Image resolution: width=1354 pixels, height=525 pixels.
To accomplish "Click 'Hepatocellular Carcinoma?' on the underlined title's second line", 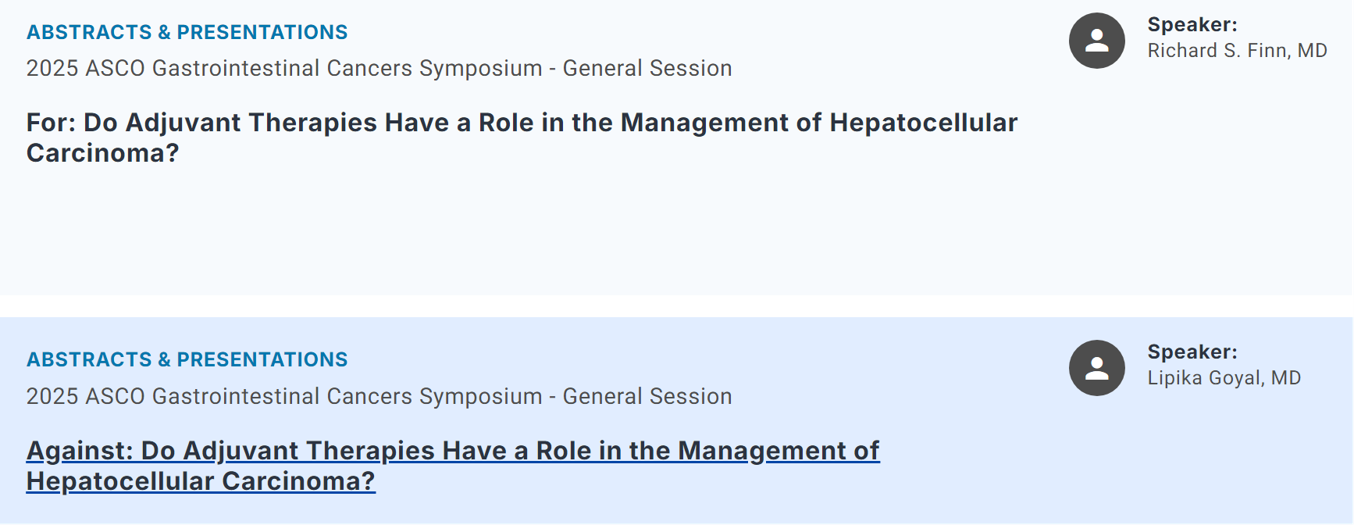I will tap(201, 482).
